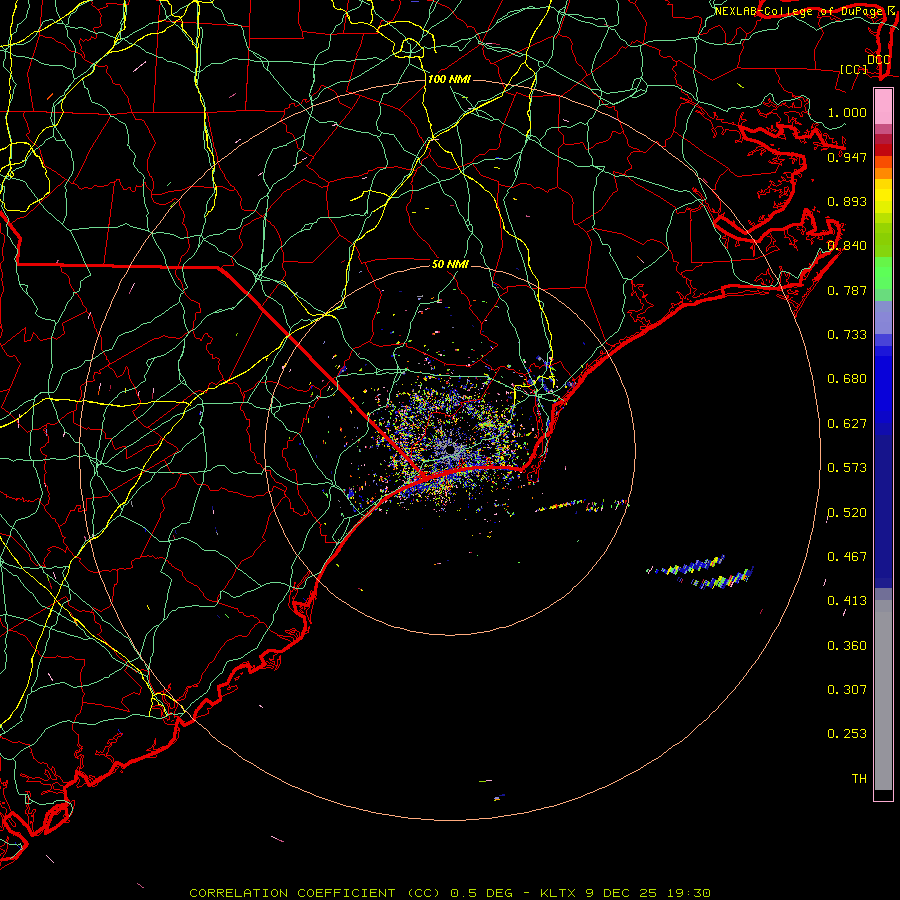Screen dimensions: 900x900
Task: Select the 0.680 scale value
Action: pyautogui.click(x=847, y=379)
